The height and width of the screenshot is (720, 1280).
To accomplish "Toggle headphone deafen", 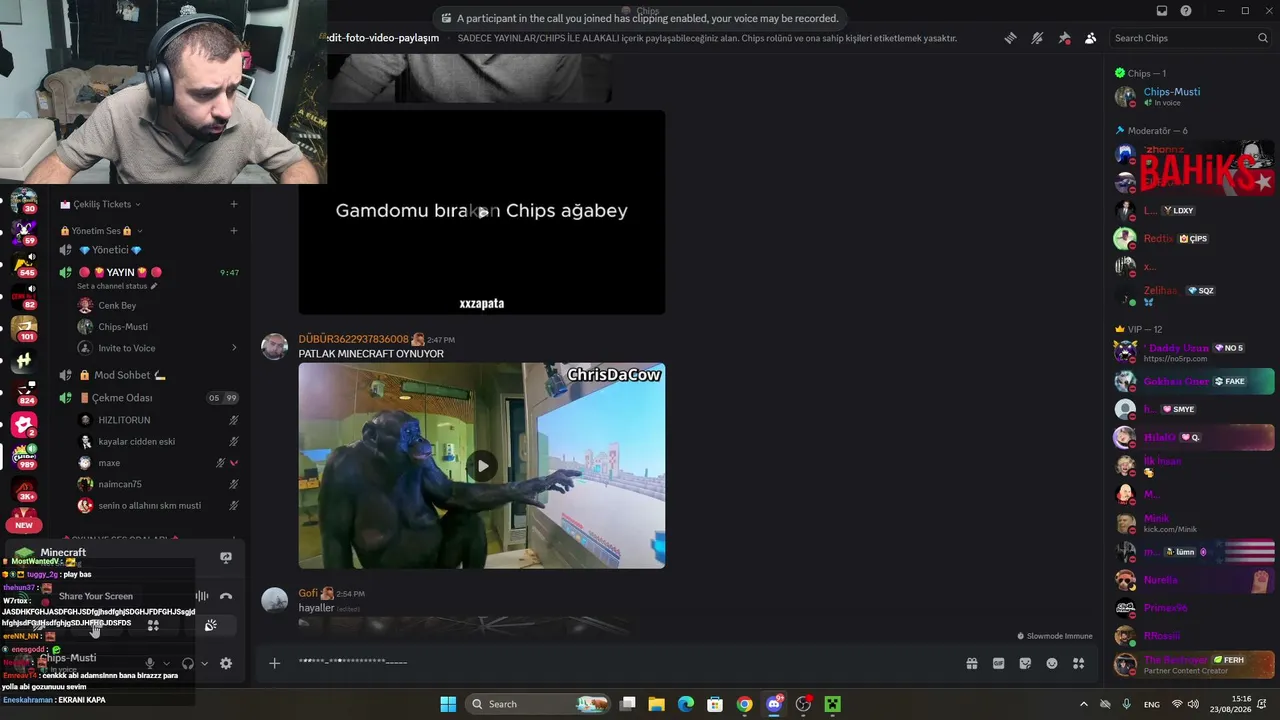I will [x=188, y=663].
